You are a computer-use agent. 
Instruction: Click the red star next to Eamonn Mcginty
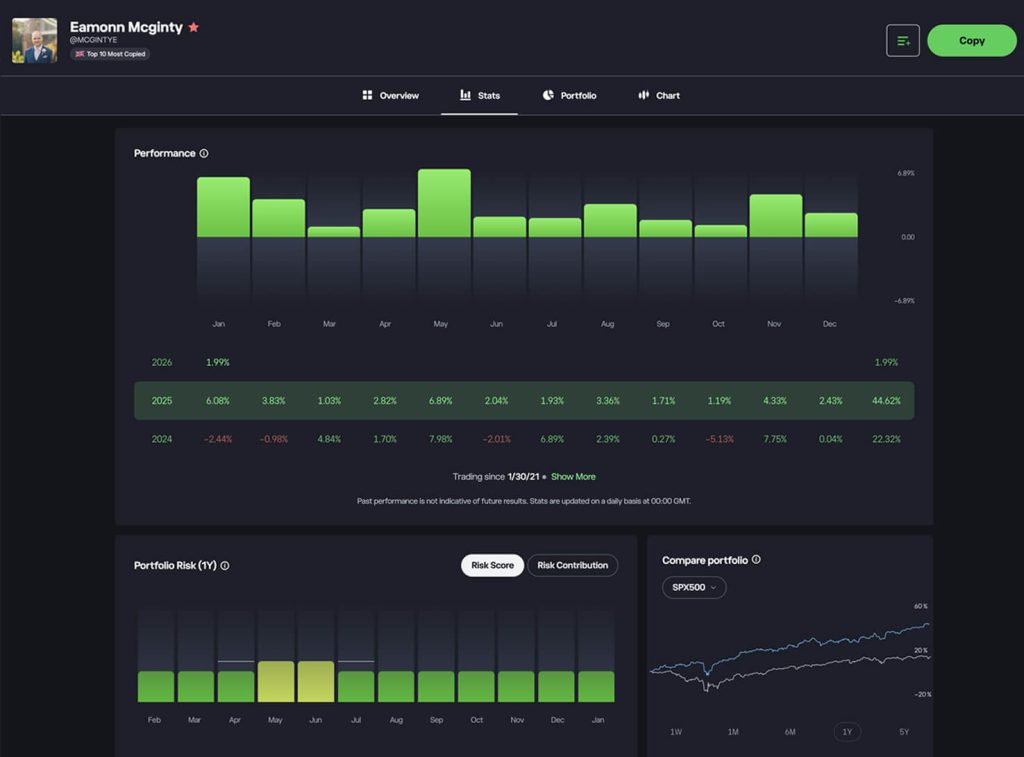pyautogui.click(x=193, y=27)
